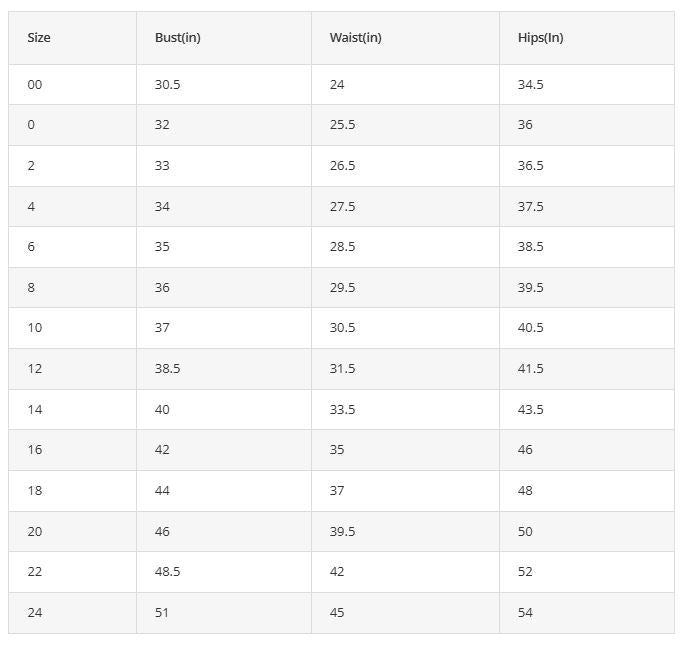Click hips value 54 in size 24 row
Viewport: 683px width, 646px height.
[x=525, y=612]
